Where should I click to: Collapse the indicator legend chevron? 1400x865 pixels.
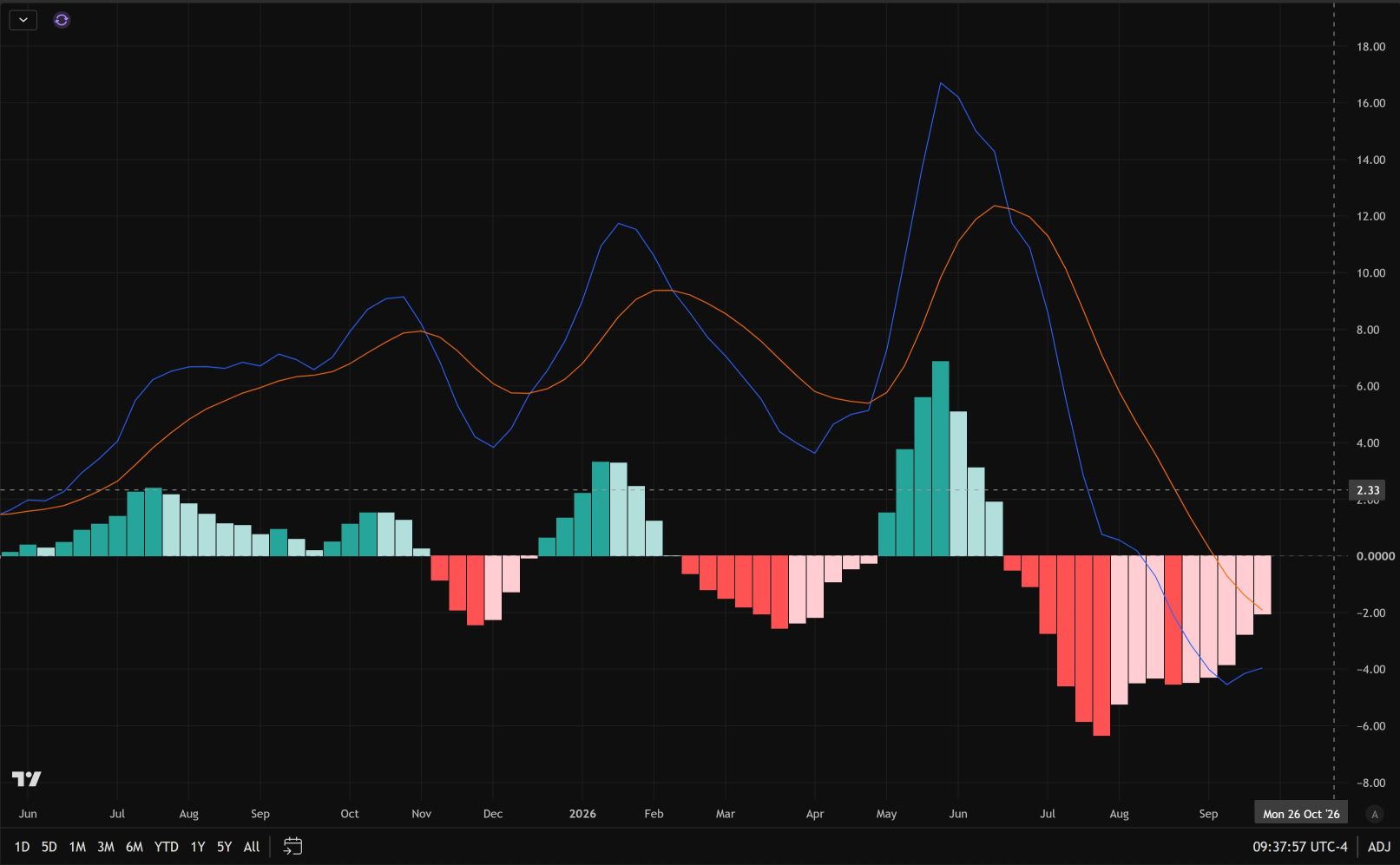(x=23, y=19)
